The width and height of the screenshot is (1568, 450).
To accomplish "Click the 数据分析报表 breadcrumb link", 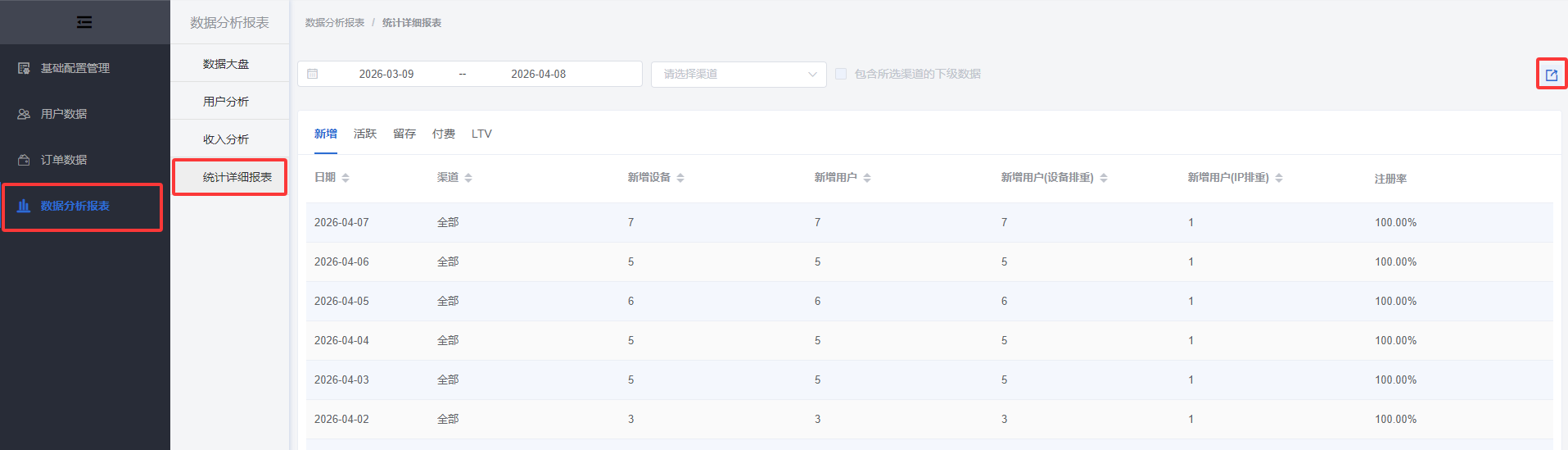I will (335, 23).
